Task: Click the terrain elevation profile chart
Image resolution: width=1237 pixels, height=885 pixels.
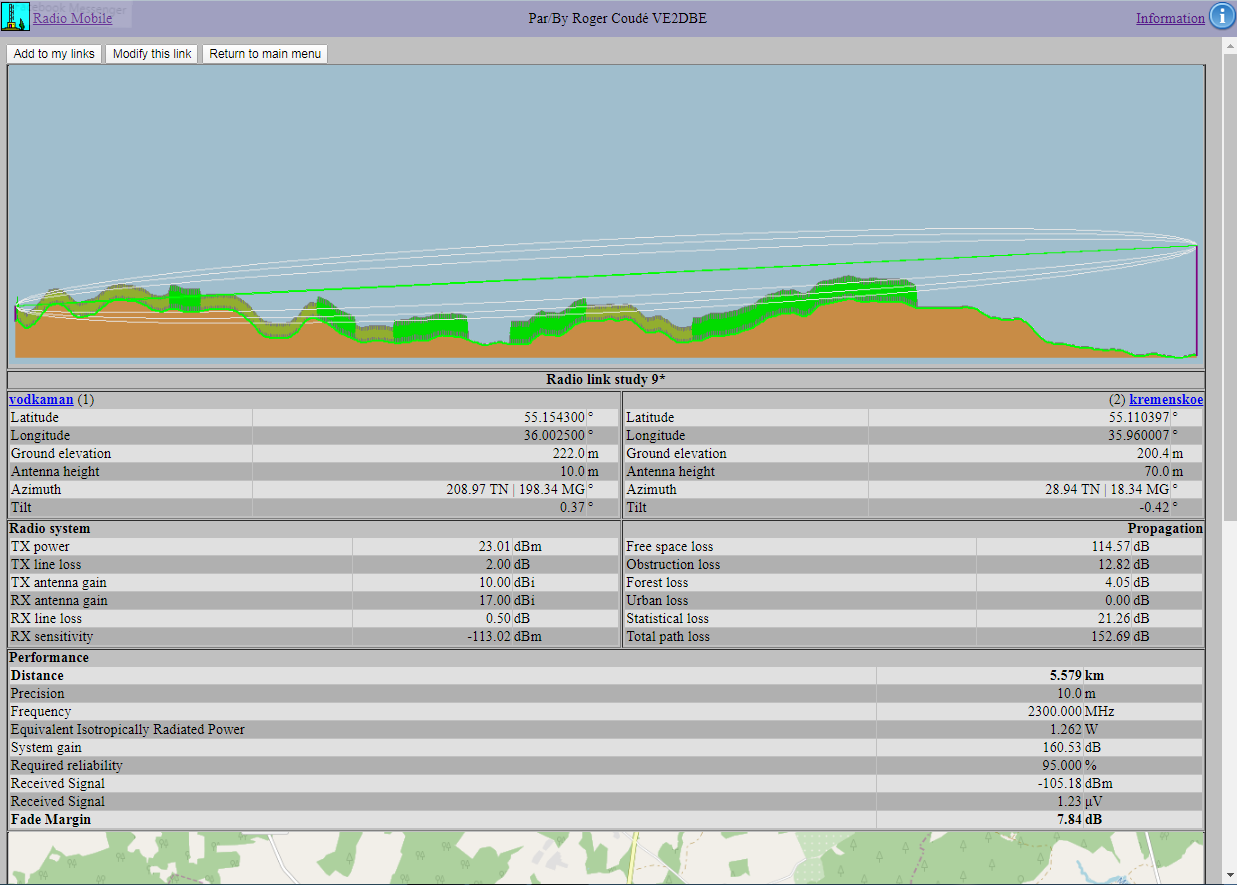Action: tap(606, 215)
